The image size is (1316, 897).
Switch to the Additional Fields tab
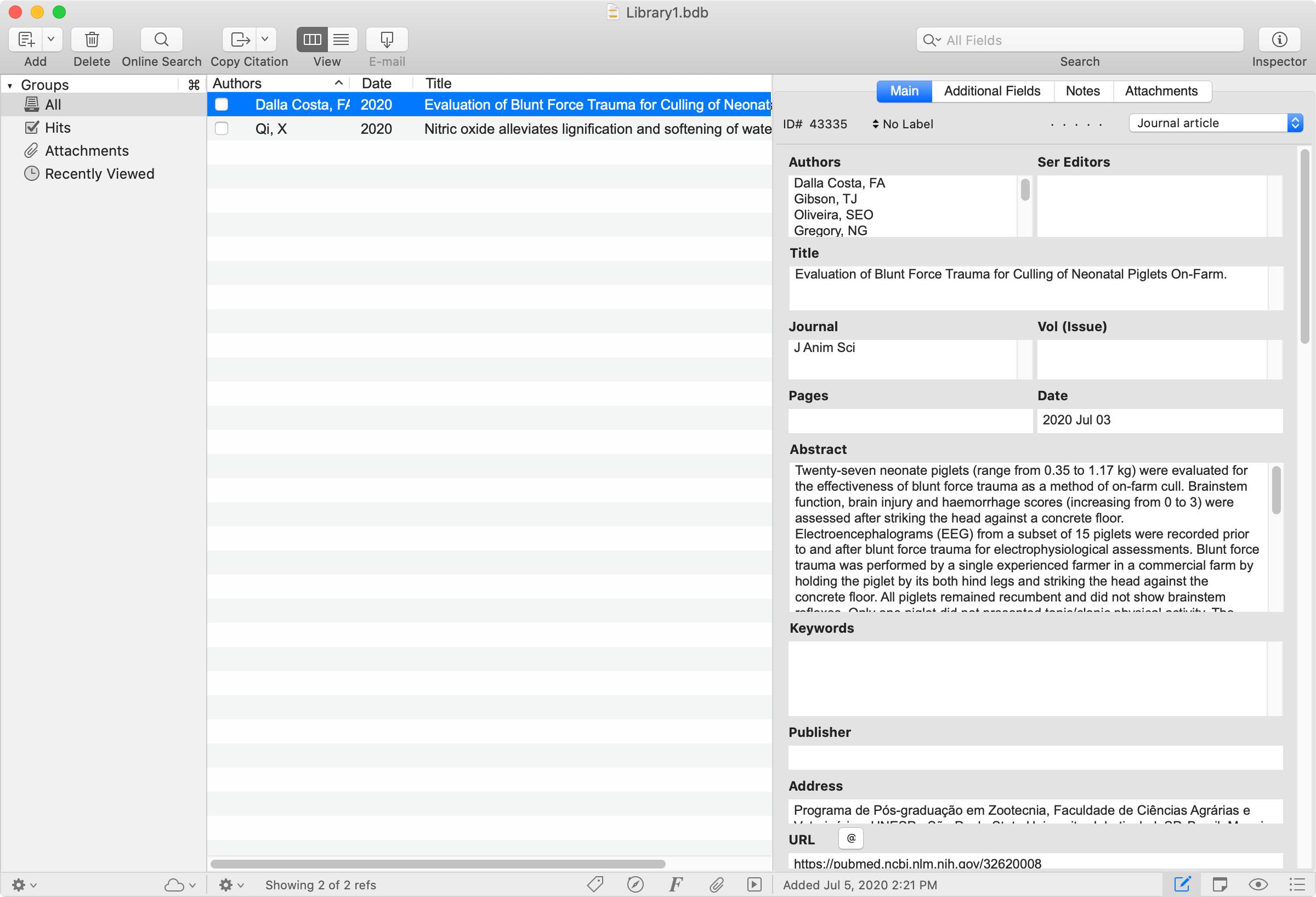pyautogui.click(x=992, y=91)
